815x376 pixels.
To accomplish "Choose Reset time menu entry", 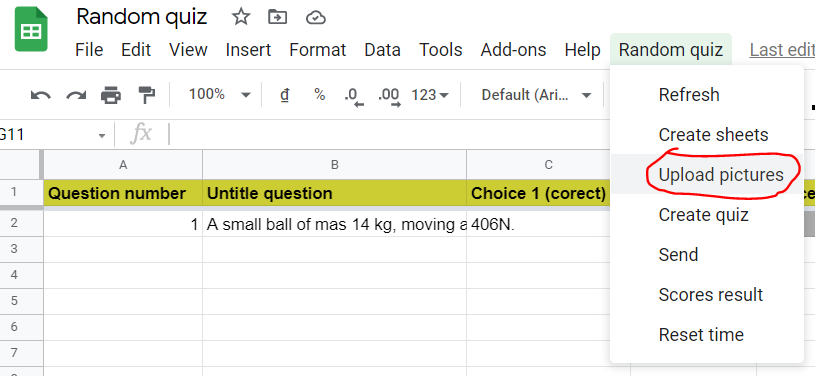I will point(707,334).
